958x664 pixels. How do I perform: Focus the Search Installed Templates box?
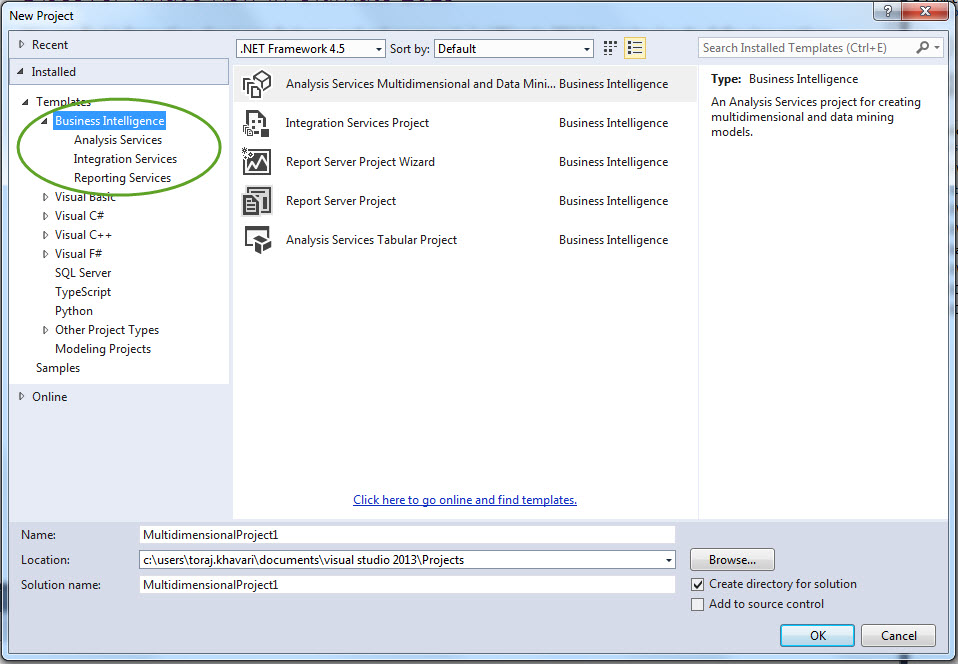[806, 48]
